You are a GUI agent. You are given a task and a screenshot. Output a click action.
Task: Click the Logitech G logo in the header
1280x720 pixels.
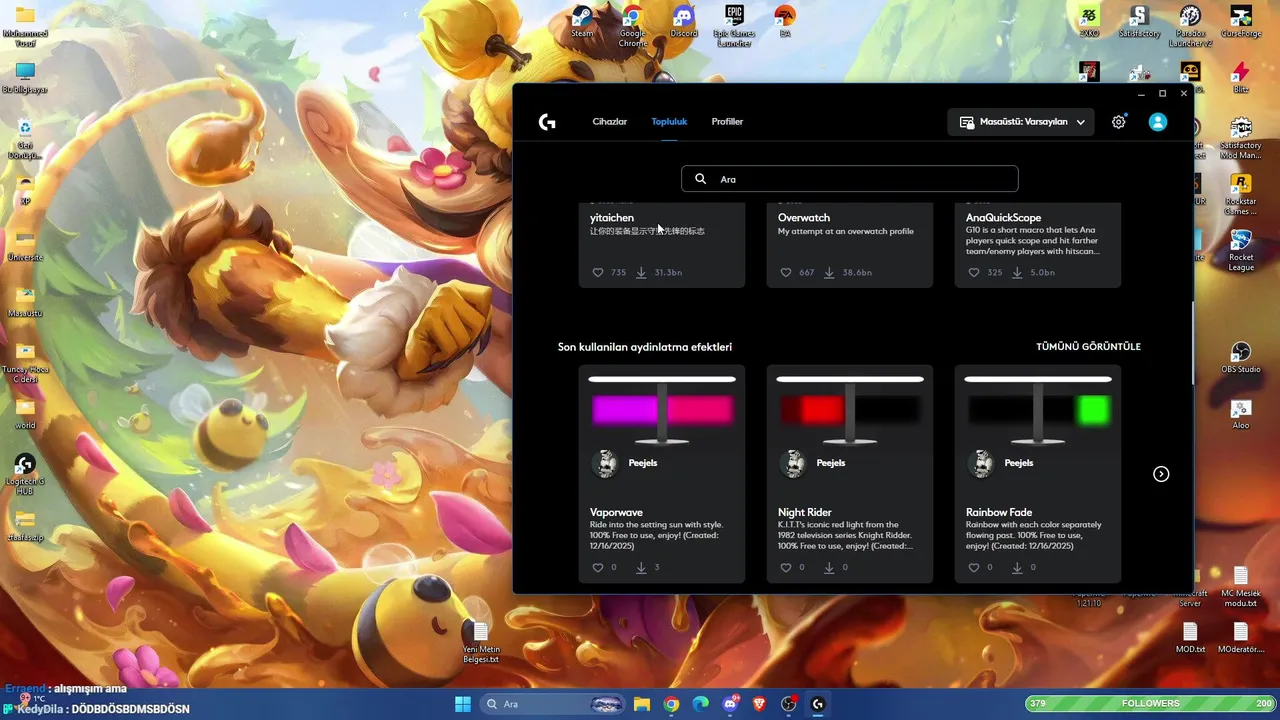(547, 122)
